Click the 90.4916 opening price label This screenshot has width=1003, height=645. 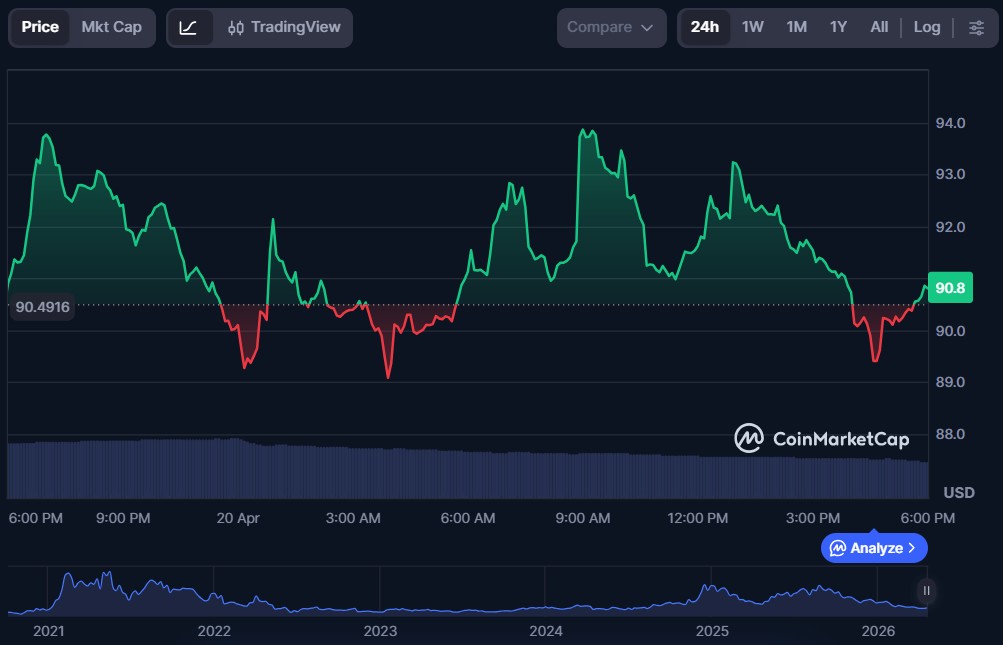pyautogui.click(x=43, y=307)
